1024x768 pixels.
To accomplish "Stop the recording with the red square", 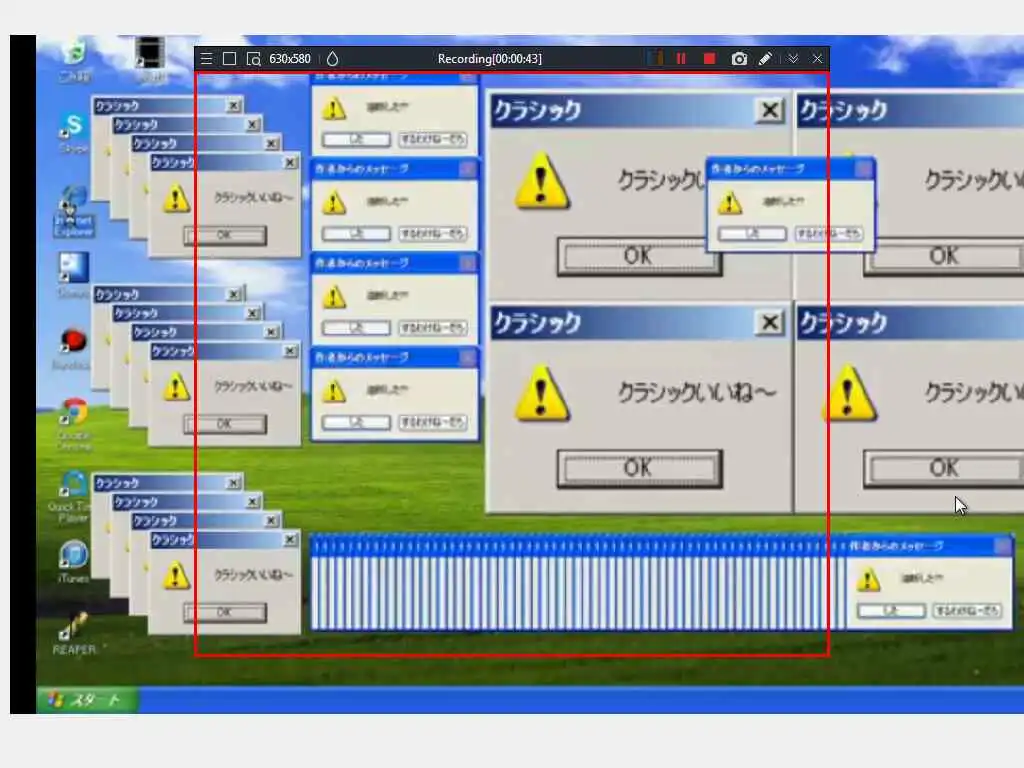I will 709,59.
